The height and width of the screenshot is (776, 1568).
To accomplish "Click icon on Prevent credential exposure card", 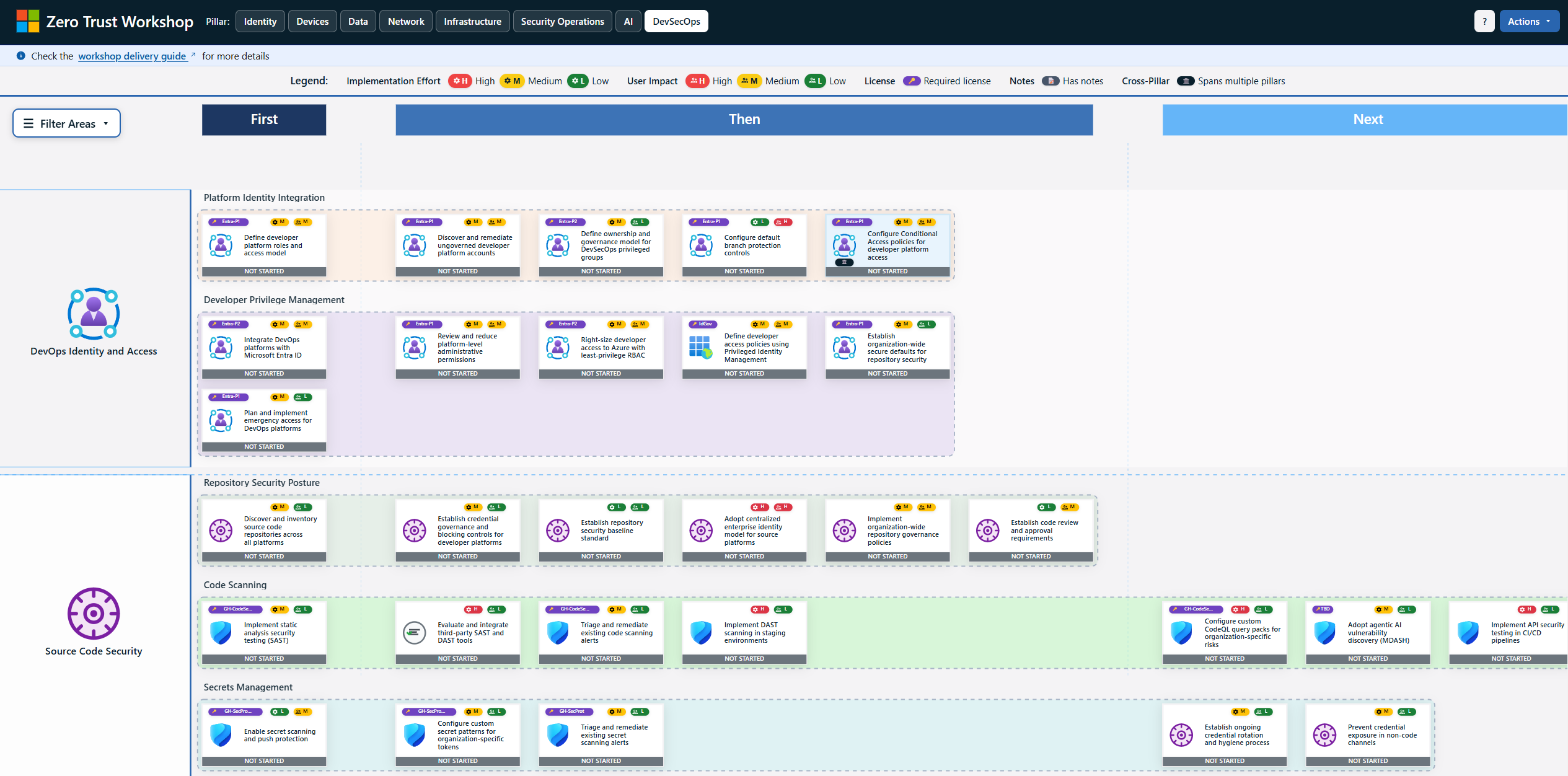I will (1325, 735).
